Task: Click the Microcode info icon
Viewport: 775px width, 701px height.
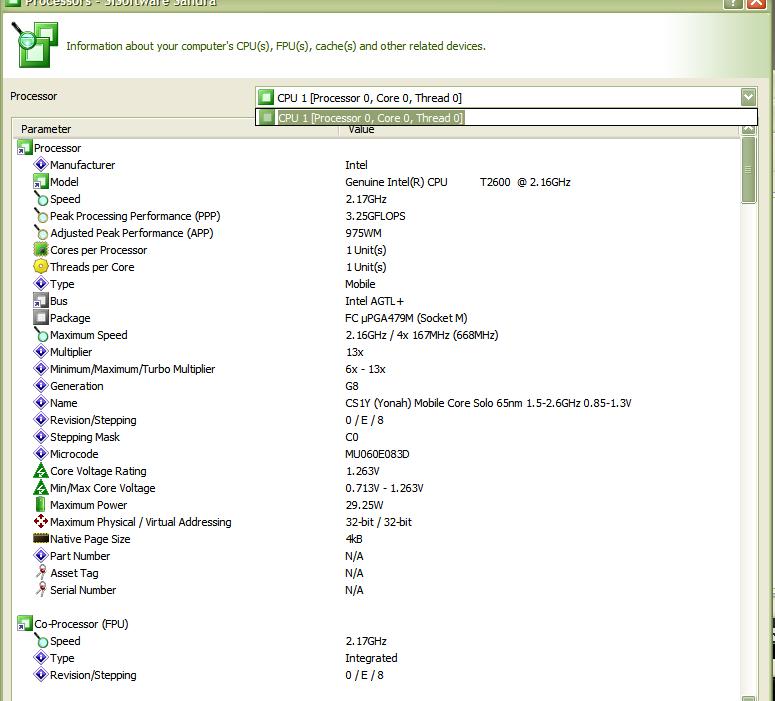Action: pyautogui.click(x=41, y=453)
